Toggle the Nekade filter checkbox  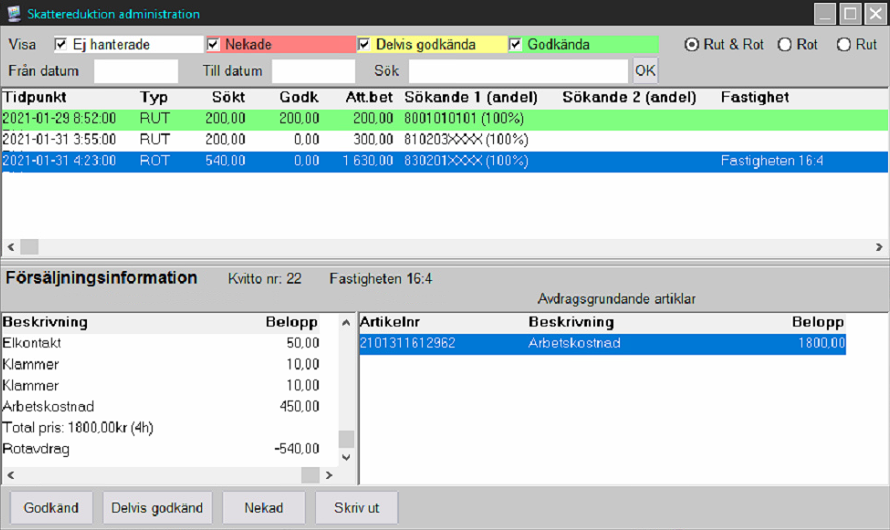coord(213,45)
